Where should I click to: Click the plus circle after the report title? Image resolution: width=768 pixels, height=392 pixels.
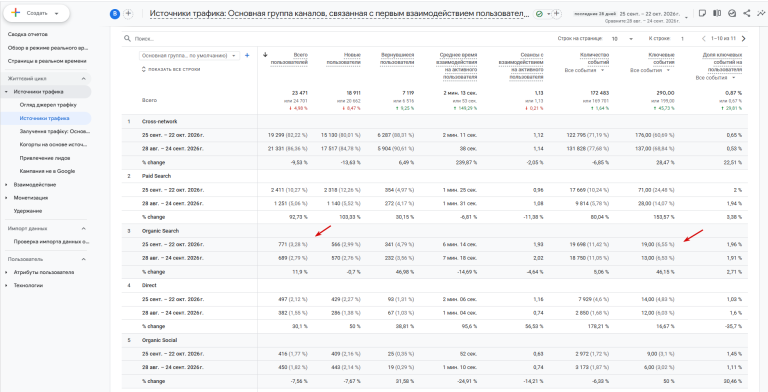click(556, 14)
